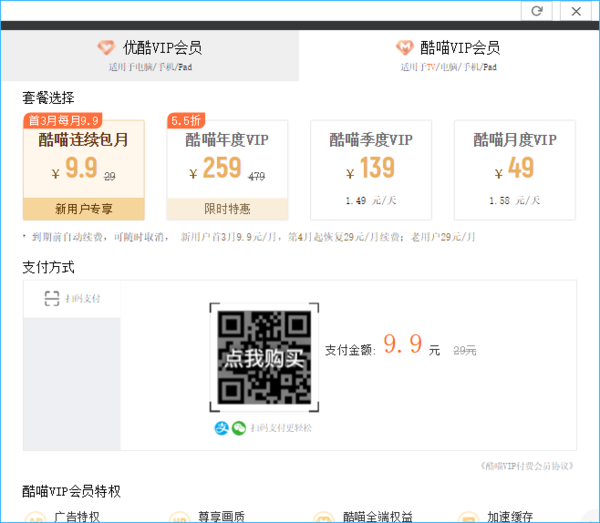The height and width of the screenshot is (523, 600).
Task: Select the 酷喵连续包月 9.9 plan
Action: pos(84,170)
